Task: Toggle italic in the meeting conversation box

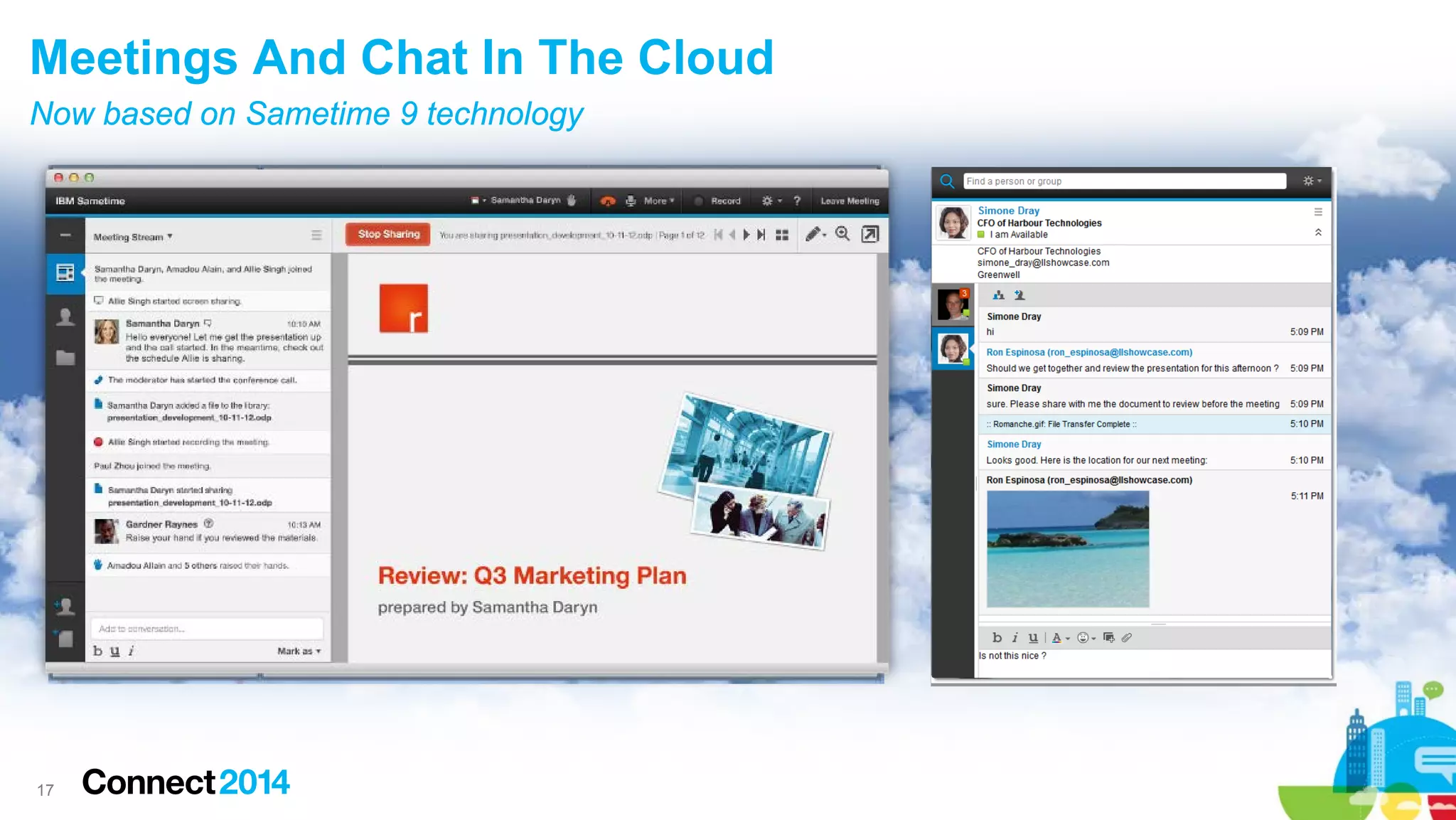Action: pyautogui.click(x=131, y=651)
